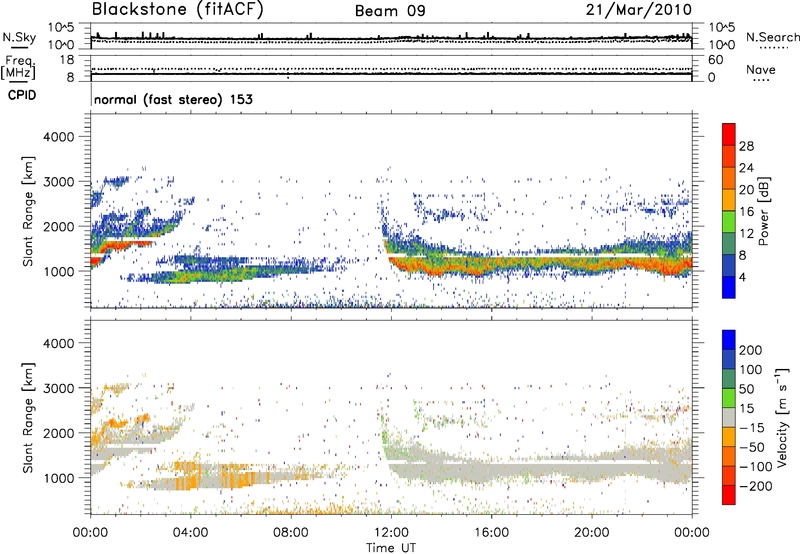Screen dimensions: 800x554
Task: Click the 'CPID' label
Action: pyautogui.click(x=22, y=95)
